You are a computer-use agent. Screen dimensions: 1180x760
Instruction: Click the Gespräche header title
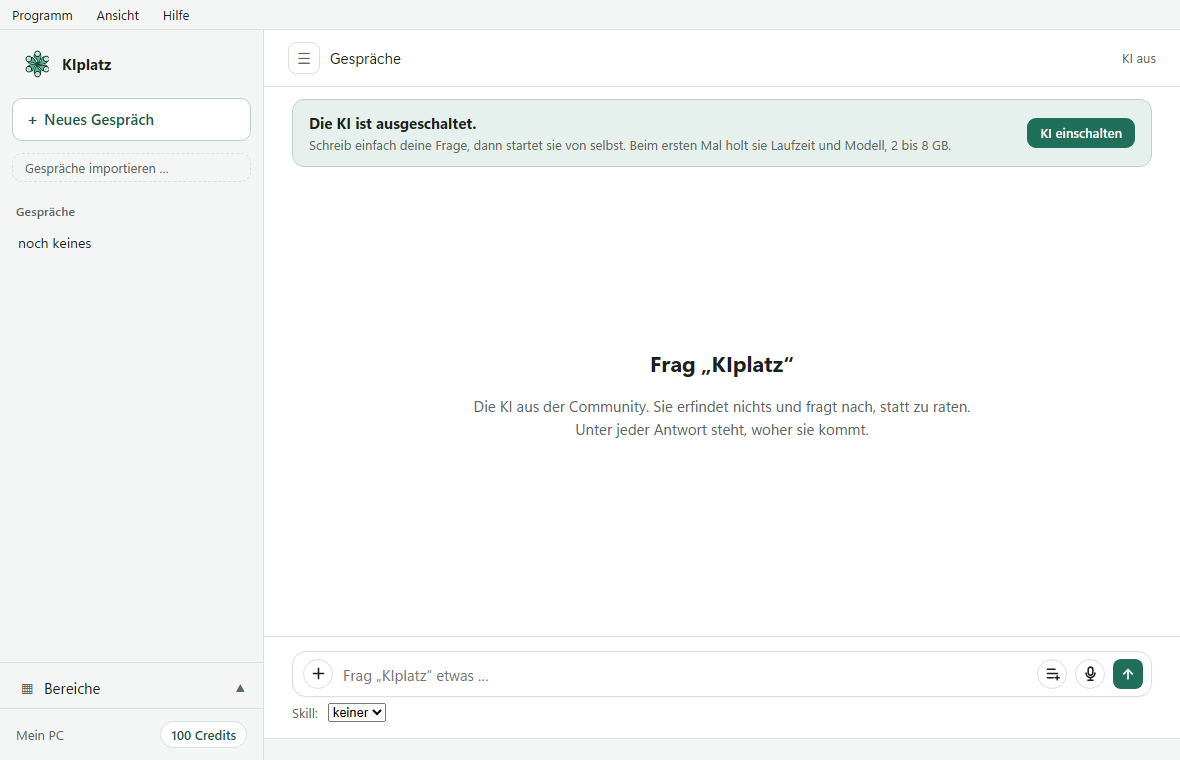(365, 59)
